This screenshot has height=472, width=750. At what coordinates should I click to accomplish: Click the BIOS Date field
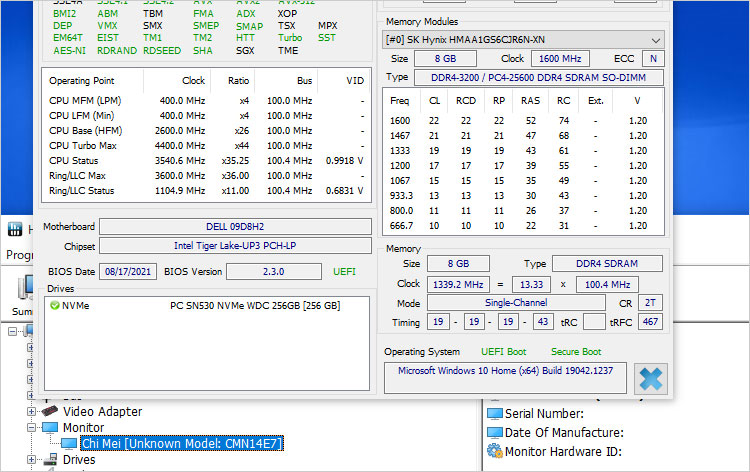point(128,271)
